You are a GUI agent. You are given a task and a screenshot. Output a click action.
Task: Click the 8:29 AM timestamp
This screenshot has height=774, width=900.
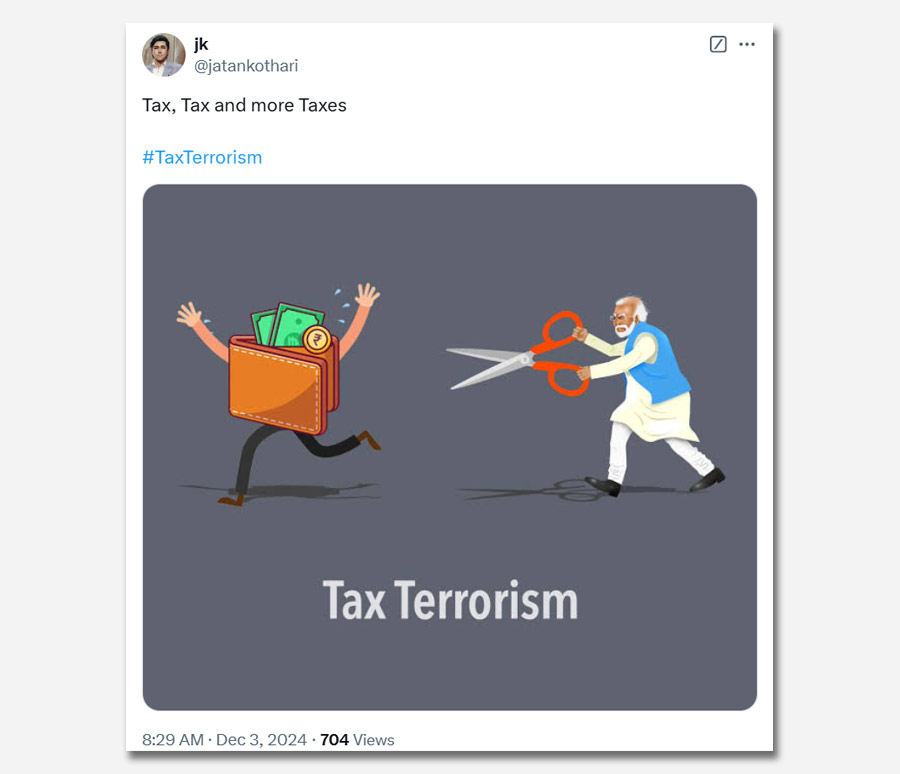173,740
